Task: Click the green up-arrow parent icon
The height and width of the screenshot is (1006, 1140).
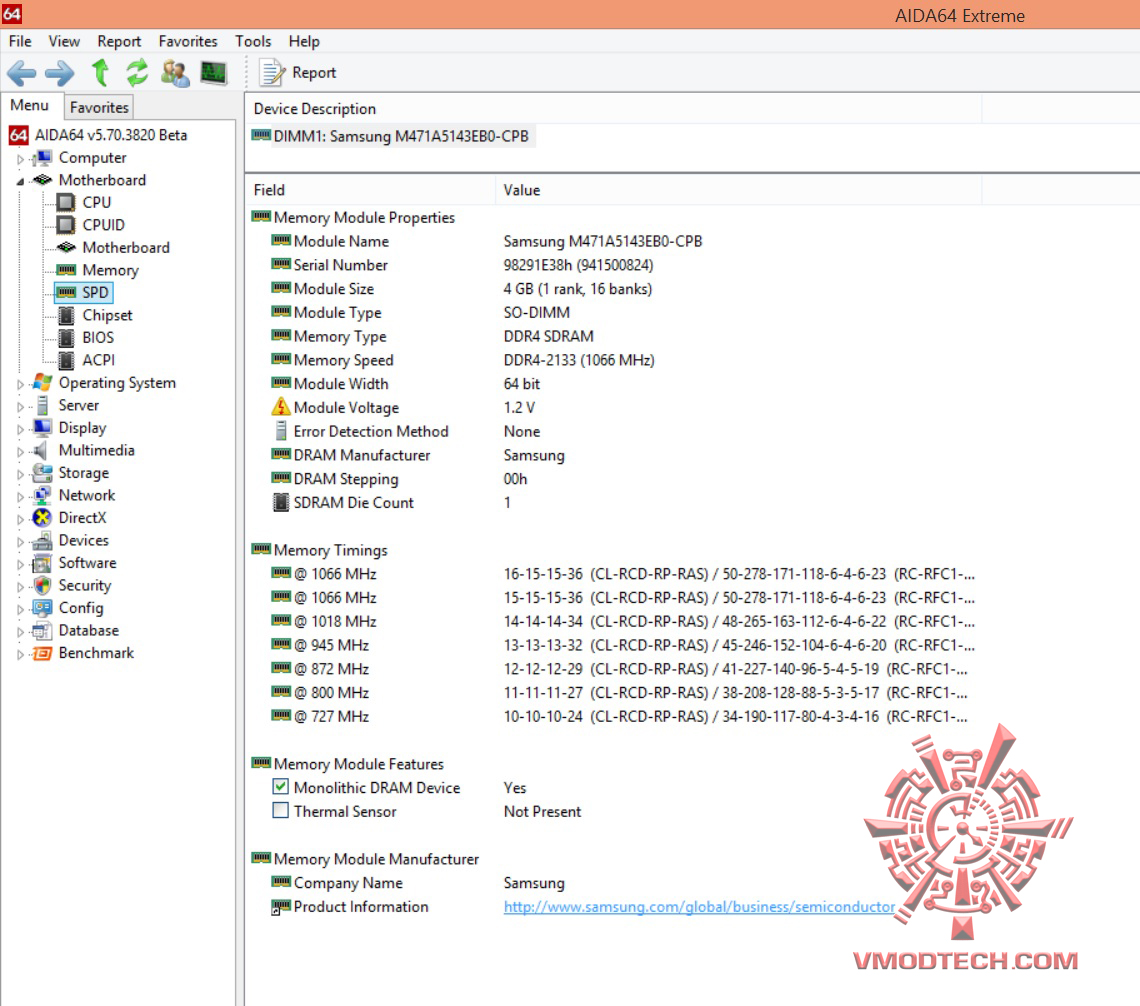Action: point(100,73)
